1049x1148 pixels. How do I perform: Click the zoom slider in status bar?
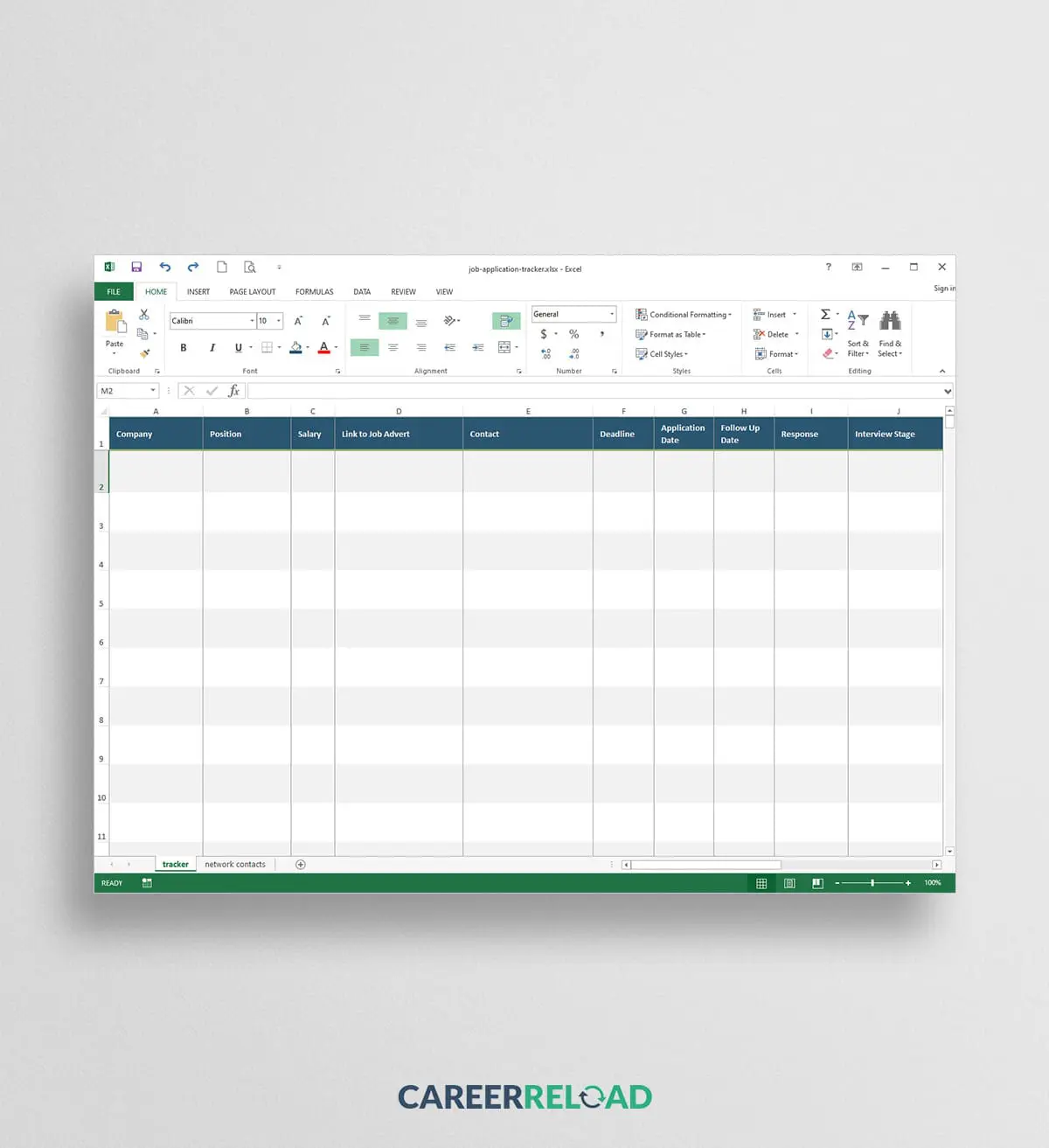[872, 883]
